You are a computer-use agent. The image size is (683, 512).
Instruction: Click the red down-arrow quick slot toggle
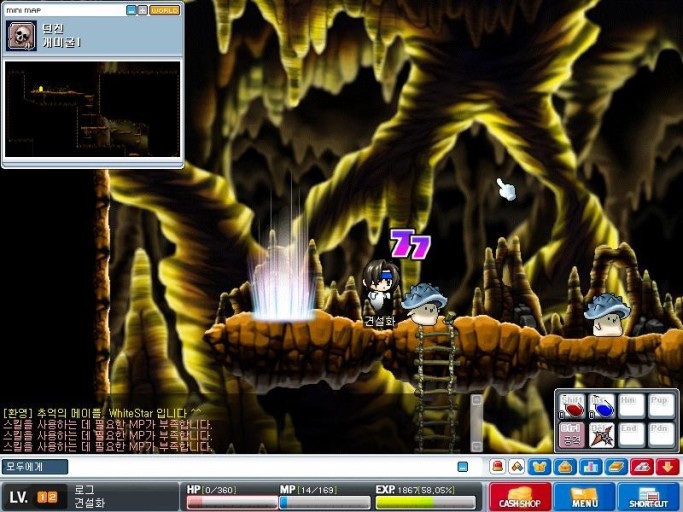point(667,467)
